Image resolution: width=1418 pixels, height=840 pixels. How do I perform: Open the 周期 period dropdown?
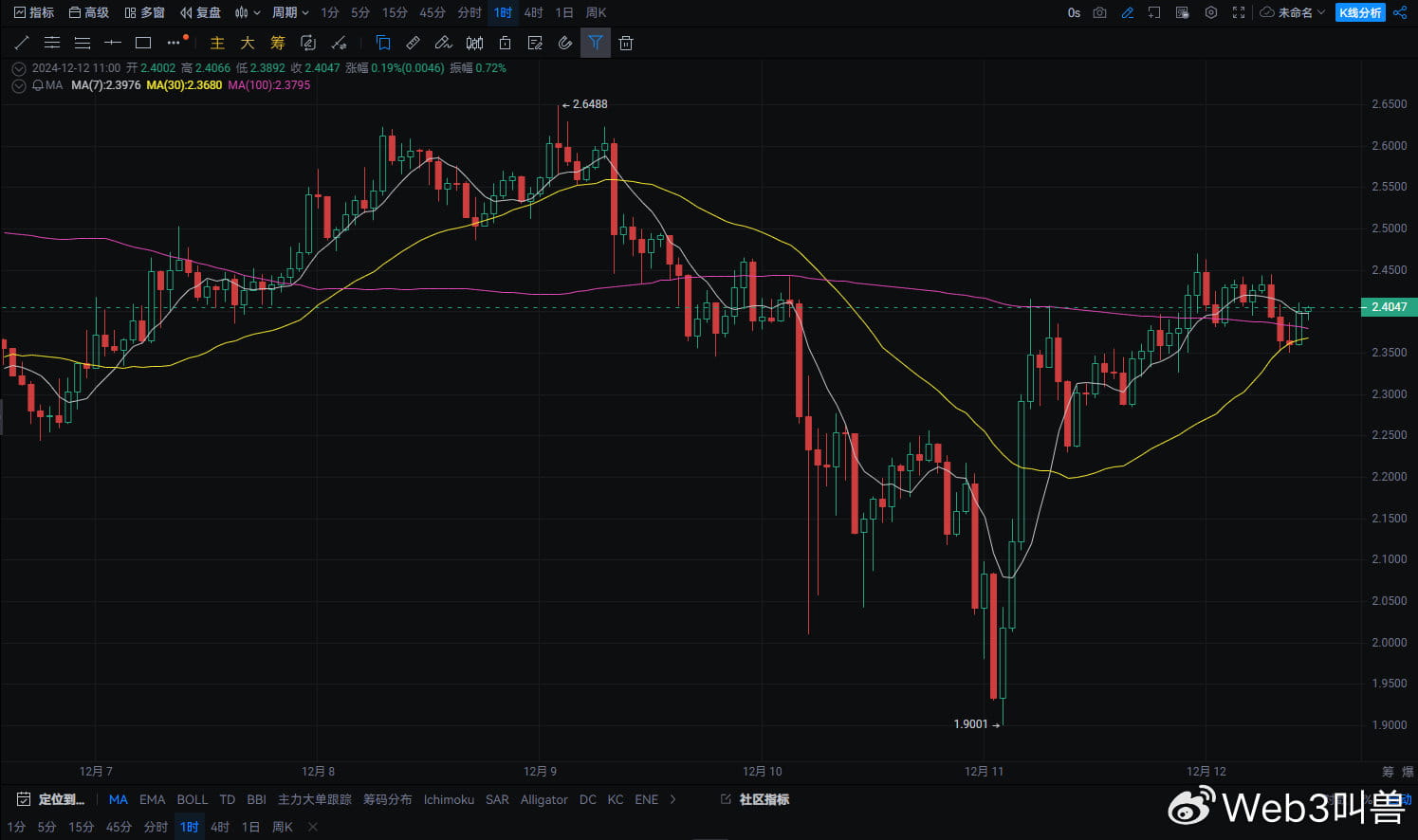pyautogui.click(x=290, y=12)
